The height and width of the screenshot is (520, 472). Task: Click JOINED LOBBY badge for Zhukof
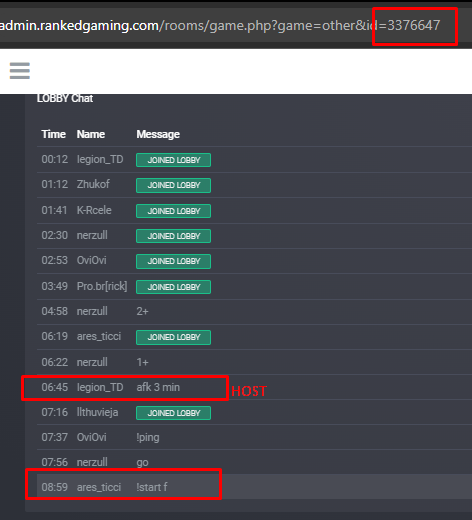pyautogui.click(x=173, y=185)
